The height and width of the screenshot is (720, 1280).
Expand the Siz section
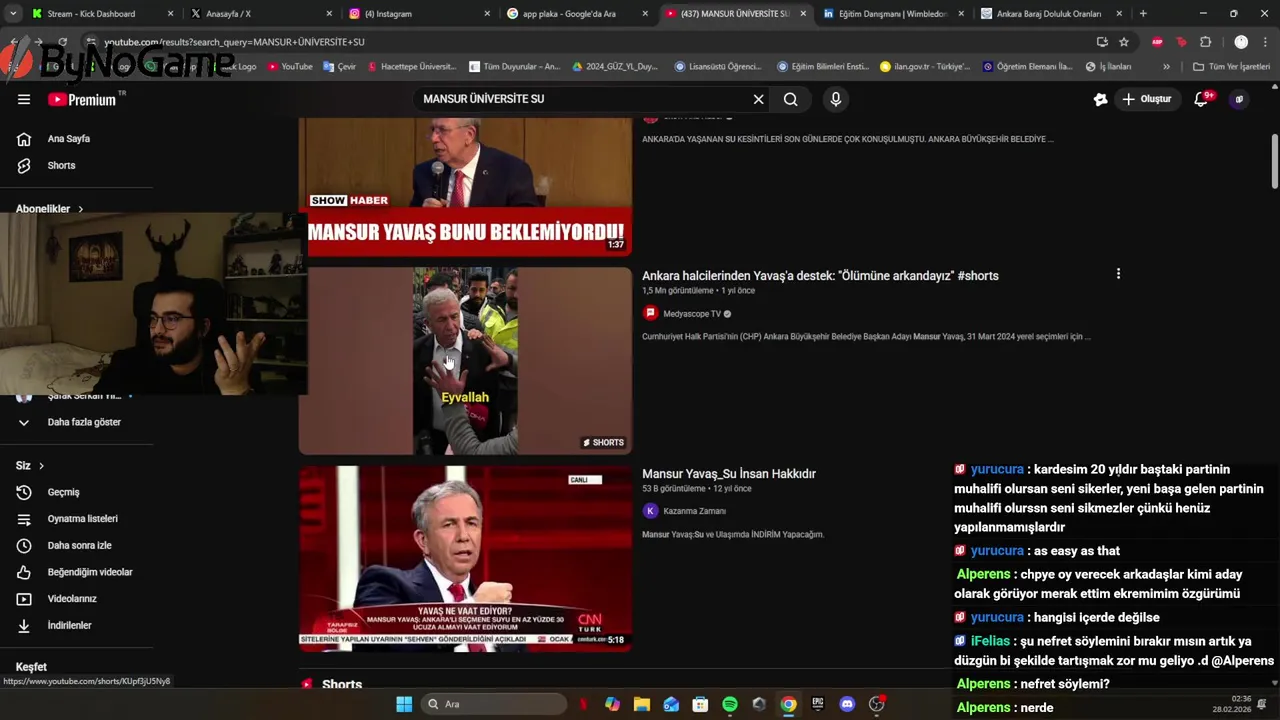[x=30, y=466]
